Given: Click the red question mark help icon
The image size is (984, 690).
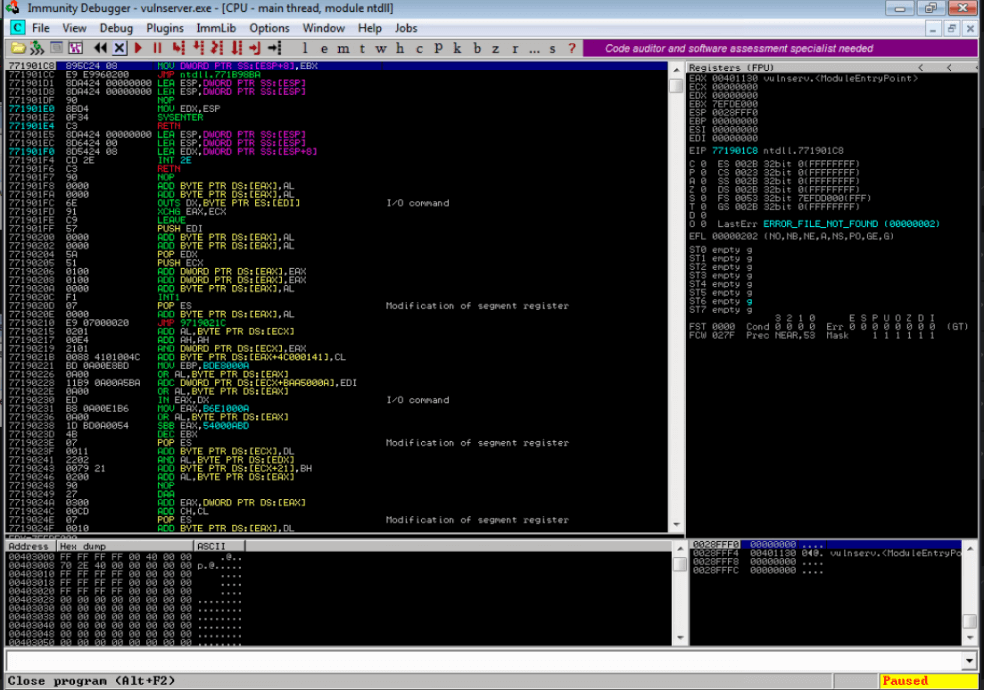Looking at the screenshot, I should pyautogui.click(x=572, y=48).
